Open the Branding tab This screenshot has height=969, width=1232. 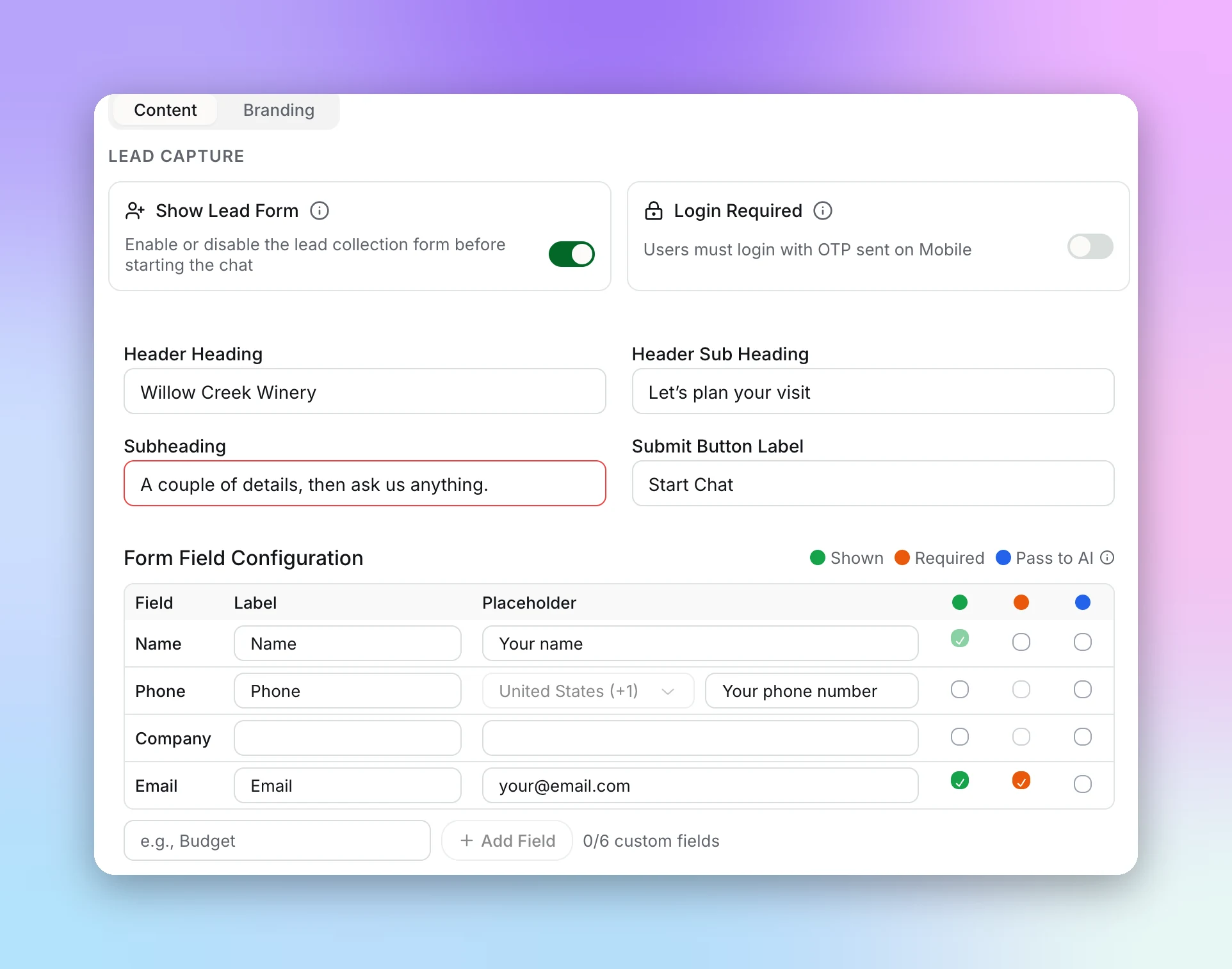(x=279, y=110)
